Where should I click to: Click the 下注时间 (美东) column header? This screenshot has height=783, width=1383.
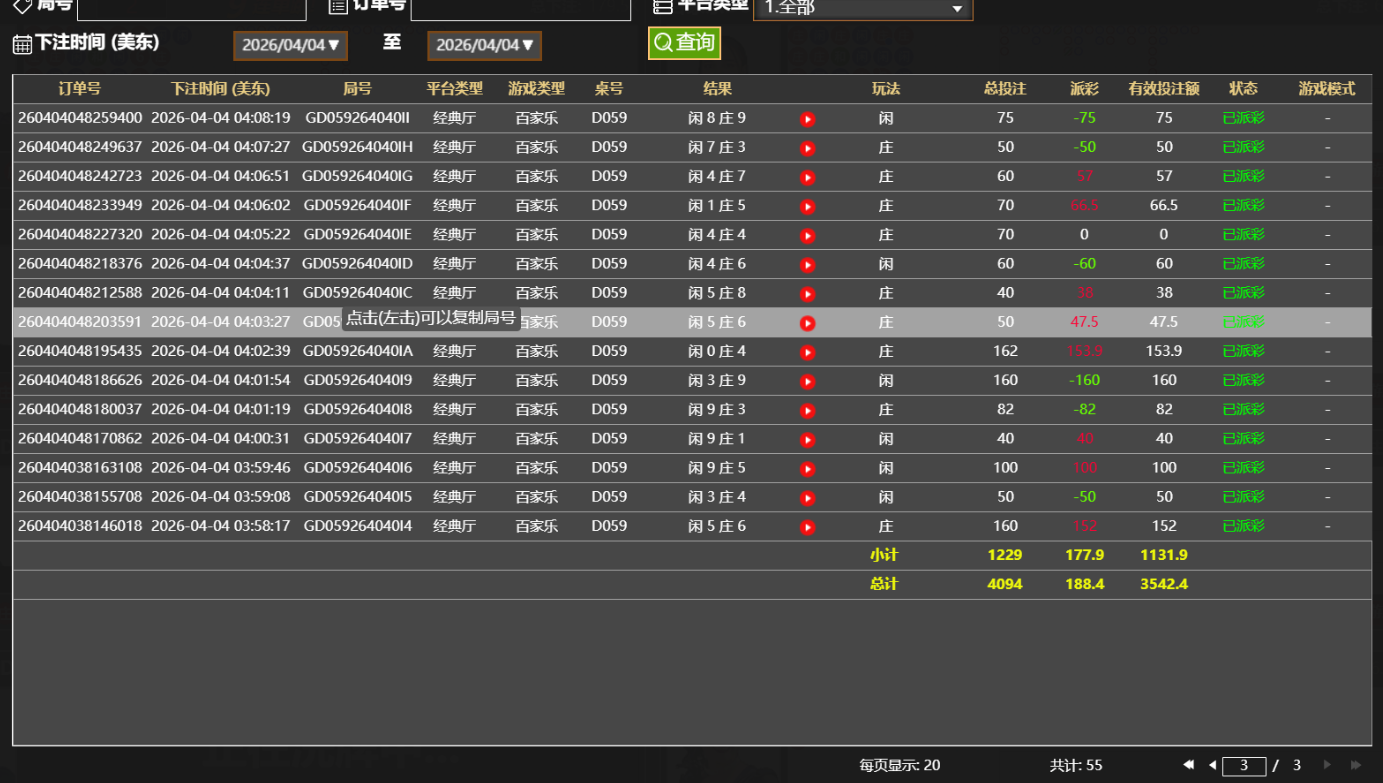[x=220, y=89]
